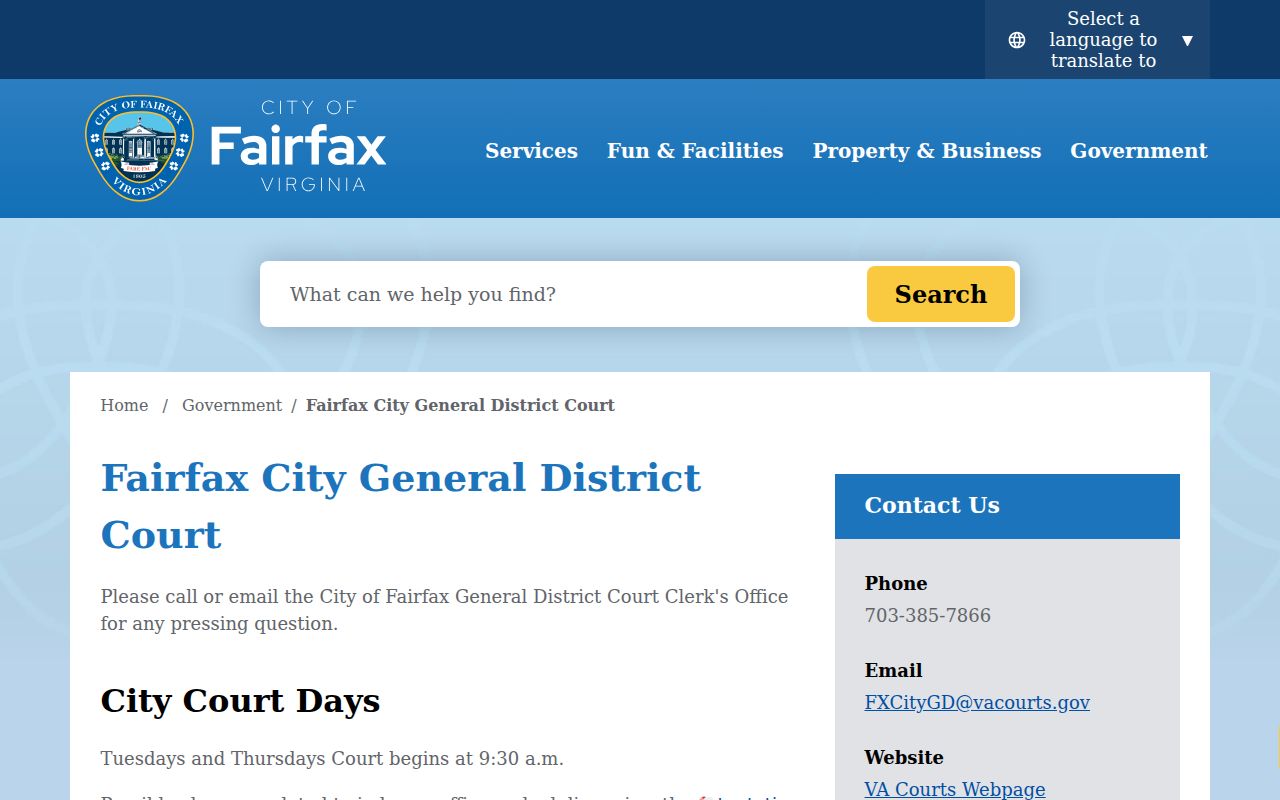Click the 'Website' label in Contact Us
Screen dimensions: 1280x800
(904, 757)
